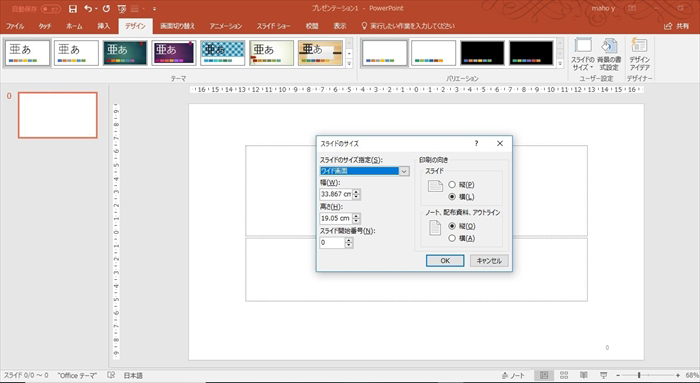Select the first white variation thumbnail
This screenshot has width=700, height=383.
[x=385, y=53]
